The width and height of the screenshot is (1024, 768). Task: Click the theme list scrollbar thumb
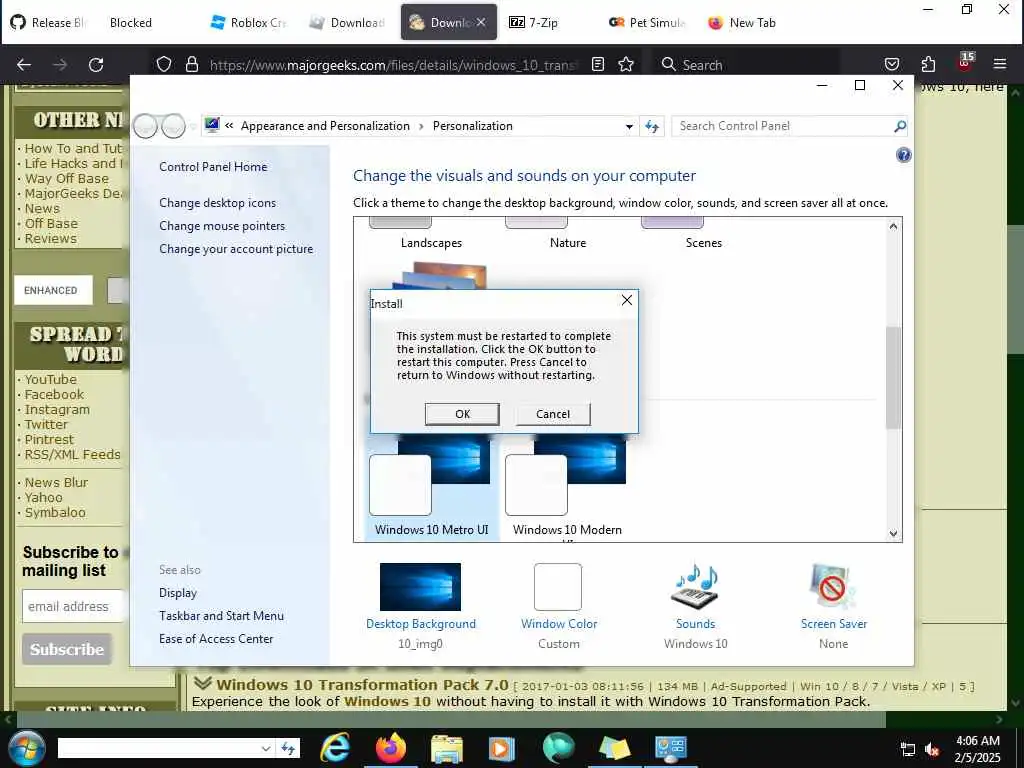(x=893, y=377)
